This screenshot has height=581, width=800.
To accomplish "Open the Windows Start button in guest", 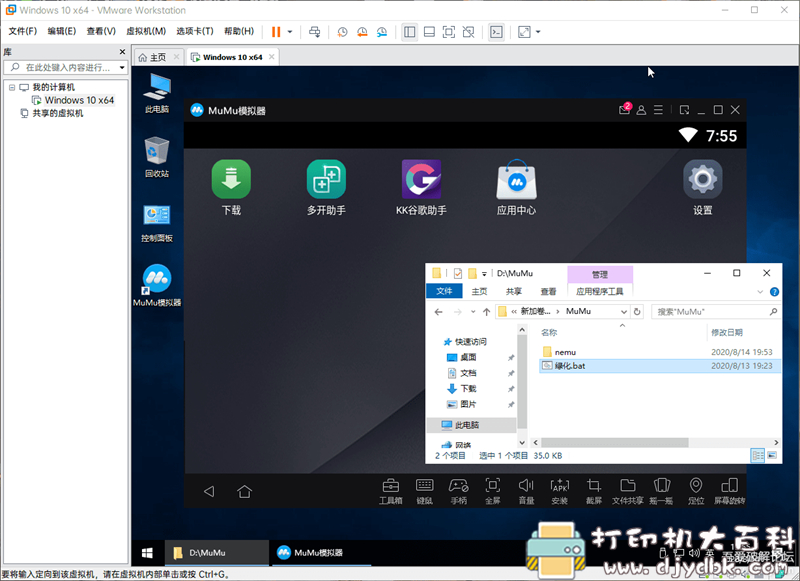I will pyautogui.click(x=147, y=552).
